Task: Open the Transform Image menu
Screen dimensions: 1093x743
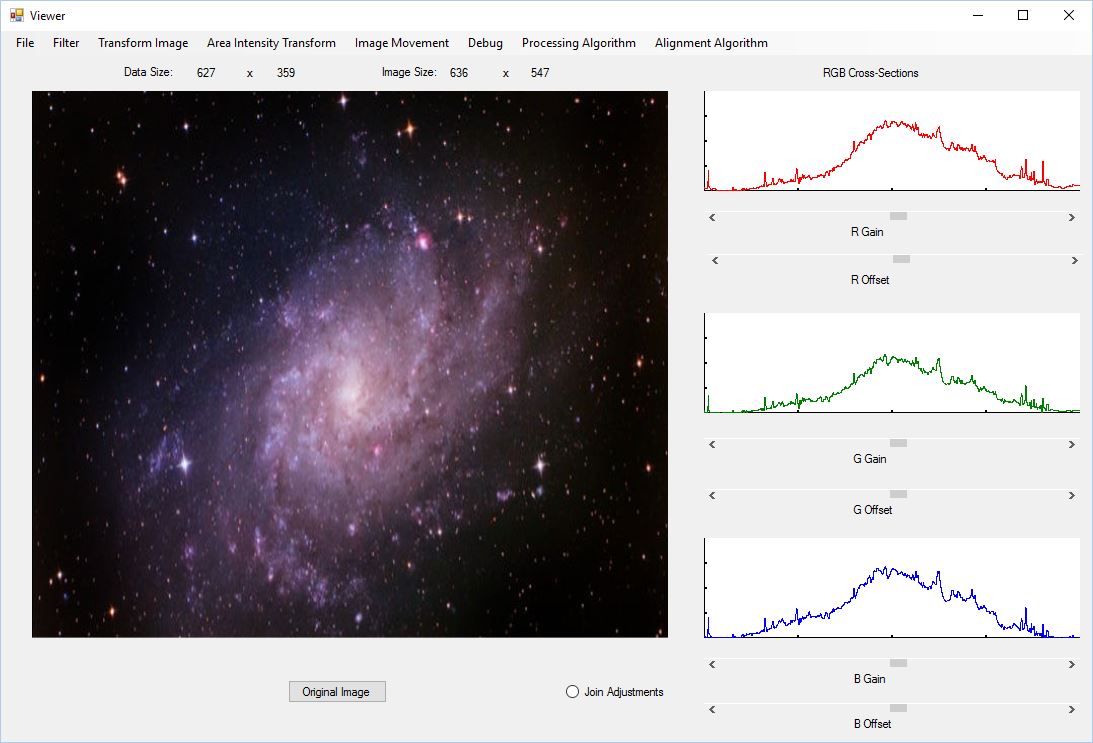Action: pyautogui.click(x=143, y=43)
